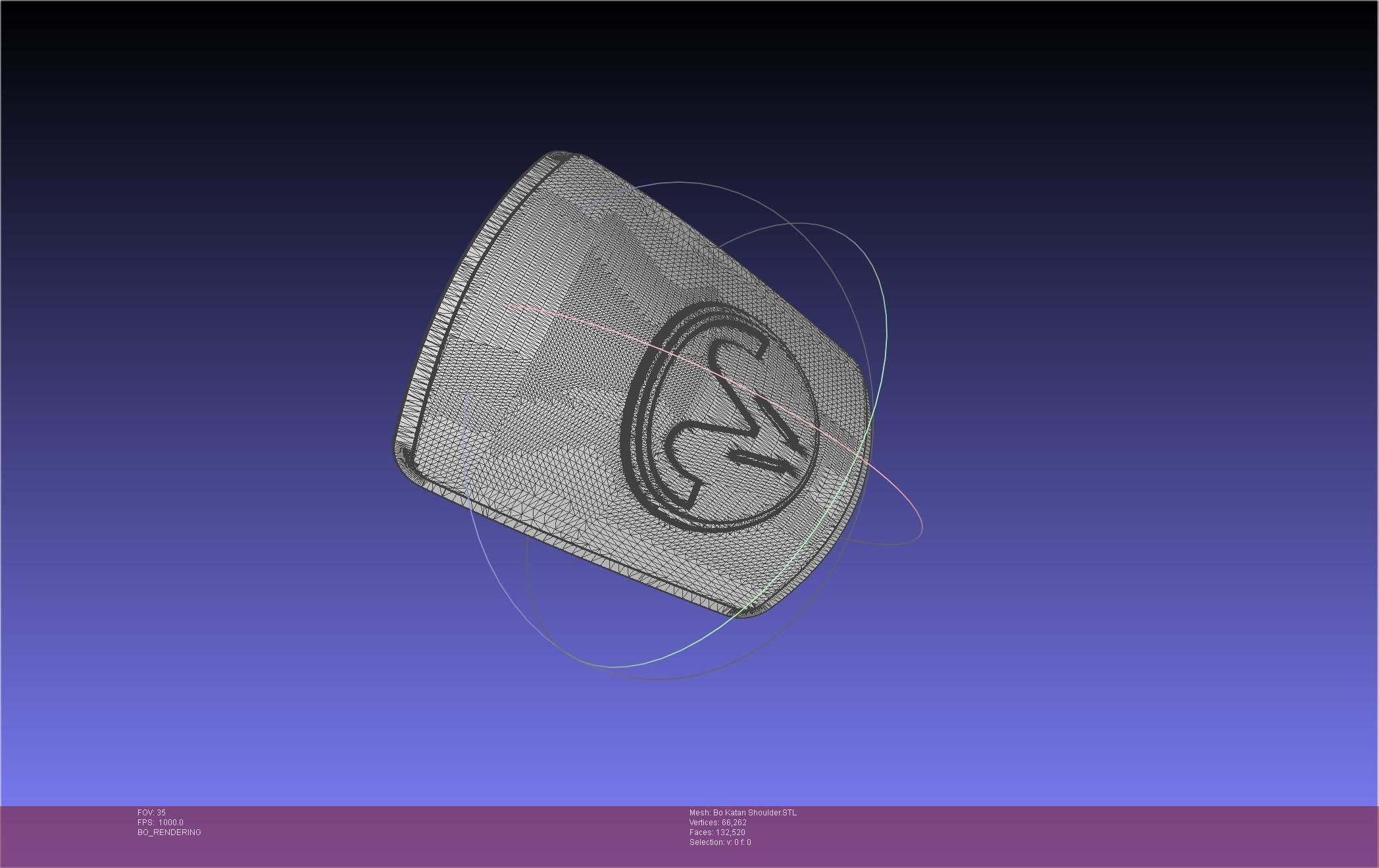Click the Mesh: Bo Katan Shoulder.STL label

click(x=743, y=813)
